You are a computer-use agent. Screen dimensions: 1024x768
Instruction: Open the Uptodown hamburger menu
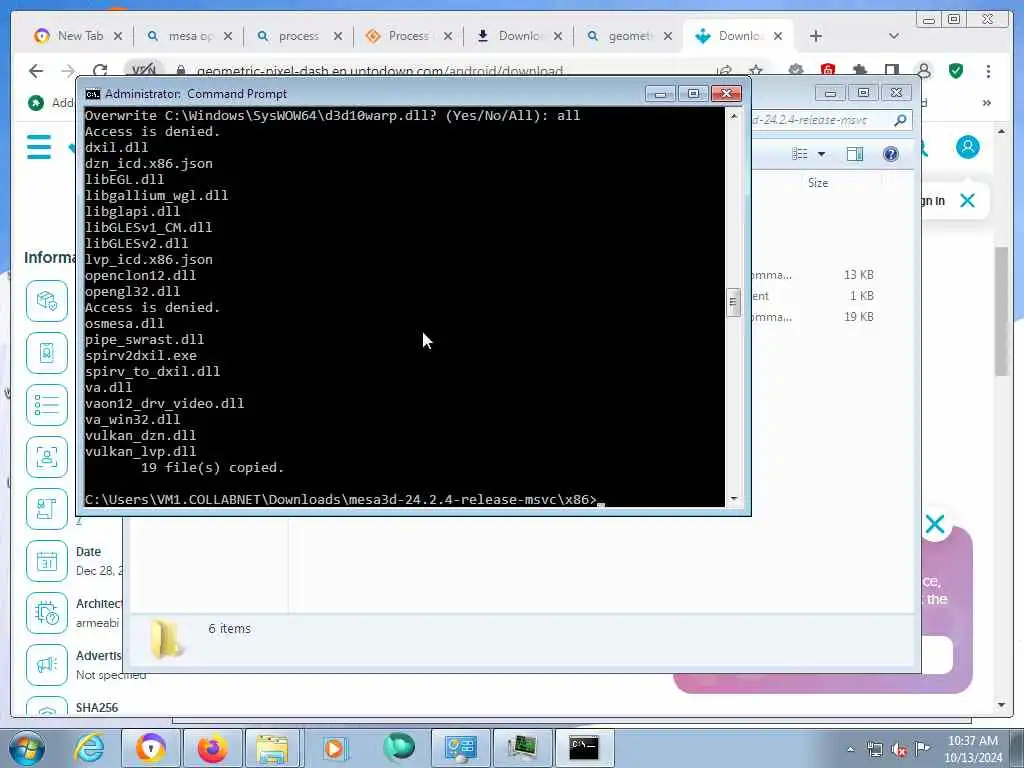pyautogui.click(x=39, y=147)
